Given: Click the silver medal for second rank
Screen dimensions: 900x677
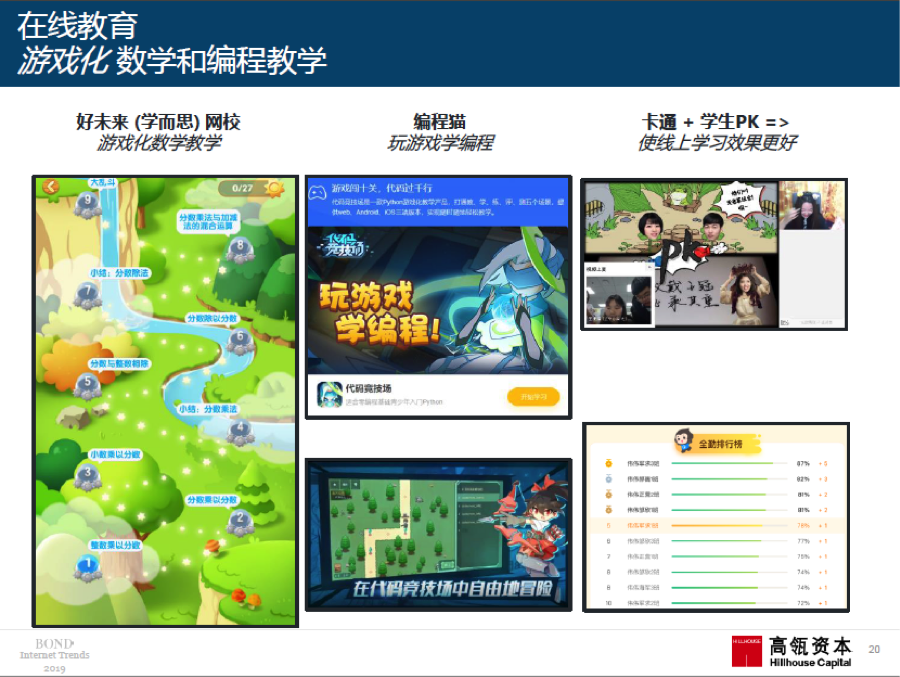Looking at the screenshot, I should click(x=608, y=478).
